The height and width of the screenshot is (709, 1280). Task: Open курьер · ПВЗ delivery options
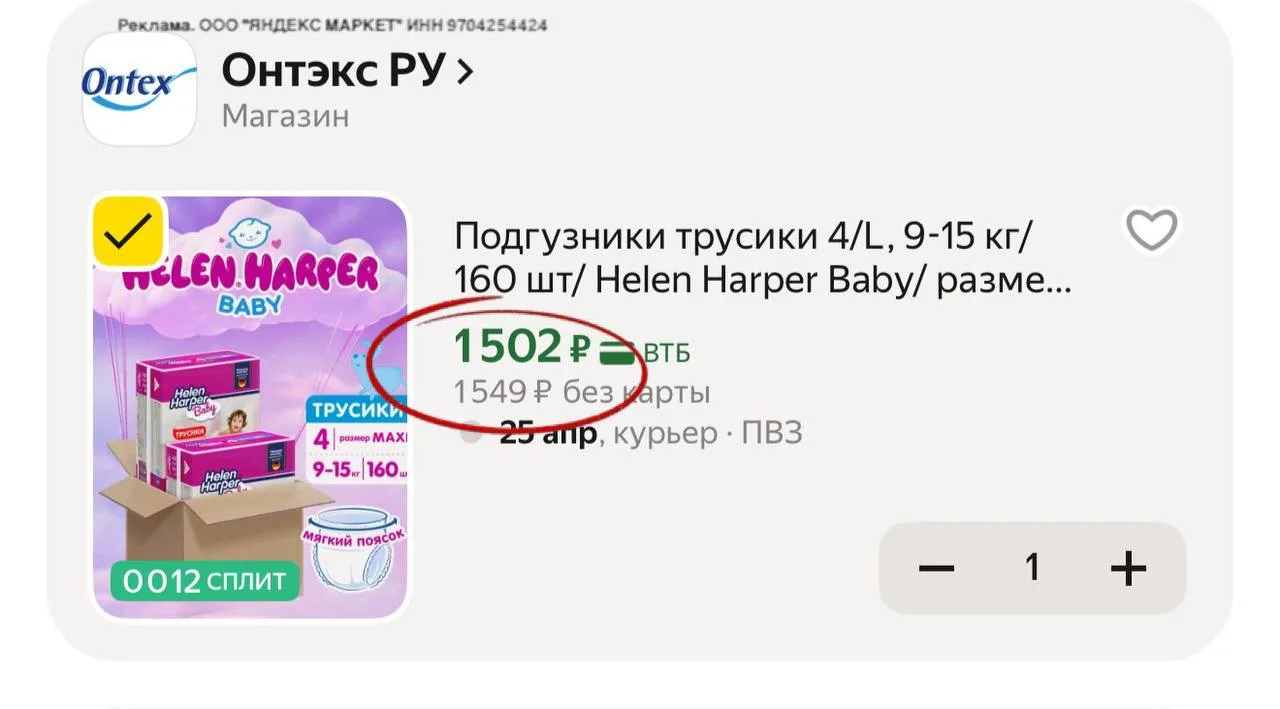(707, 433)
